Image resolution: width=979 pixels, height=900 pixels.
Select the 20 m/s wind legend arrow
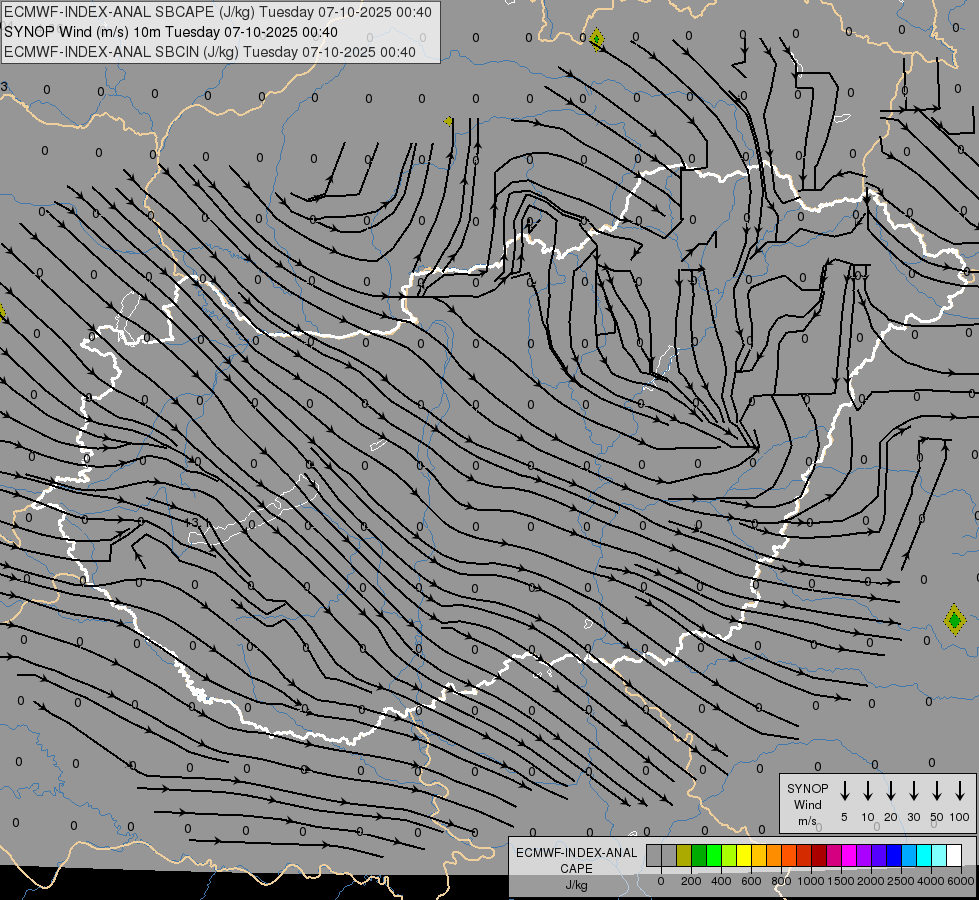[x=891, y=791]
